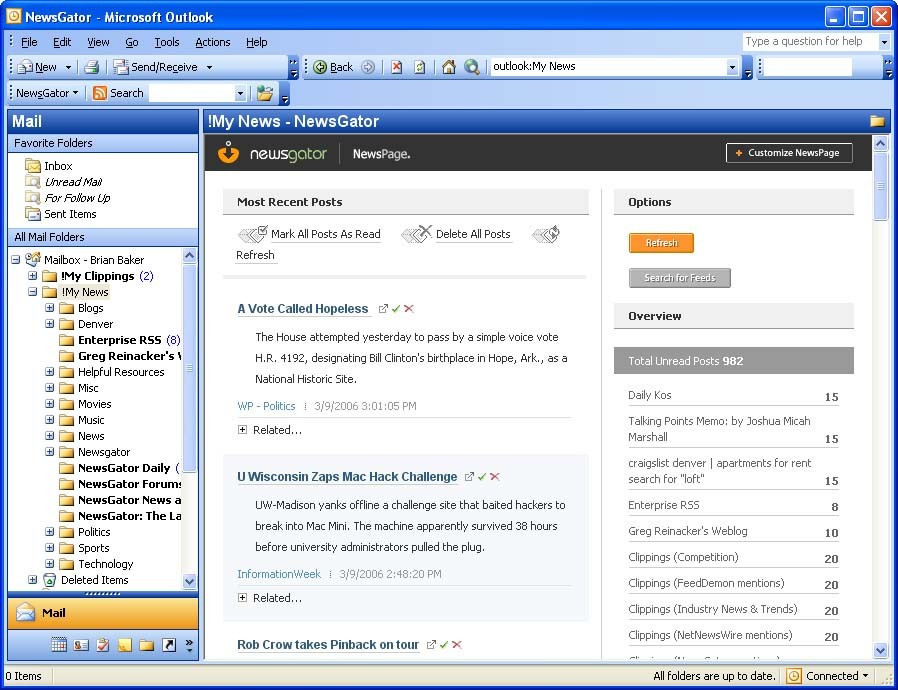
Task: Open the New item dropdown arrow
Action: [68, 67]
